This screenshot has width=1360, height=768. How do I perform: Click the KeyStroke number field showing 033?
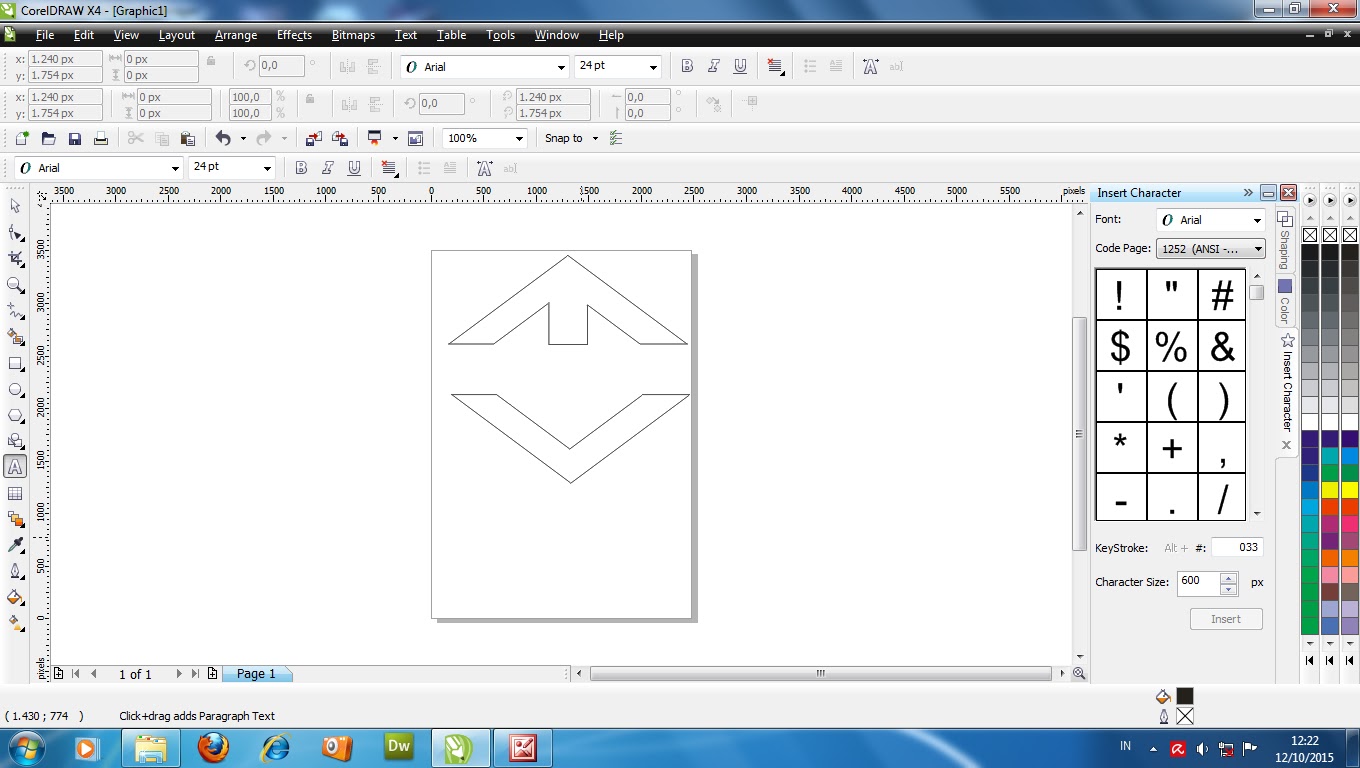pyautogui.click(x=1237, y=547)
